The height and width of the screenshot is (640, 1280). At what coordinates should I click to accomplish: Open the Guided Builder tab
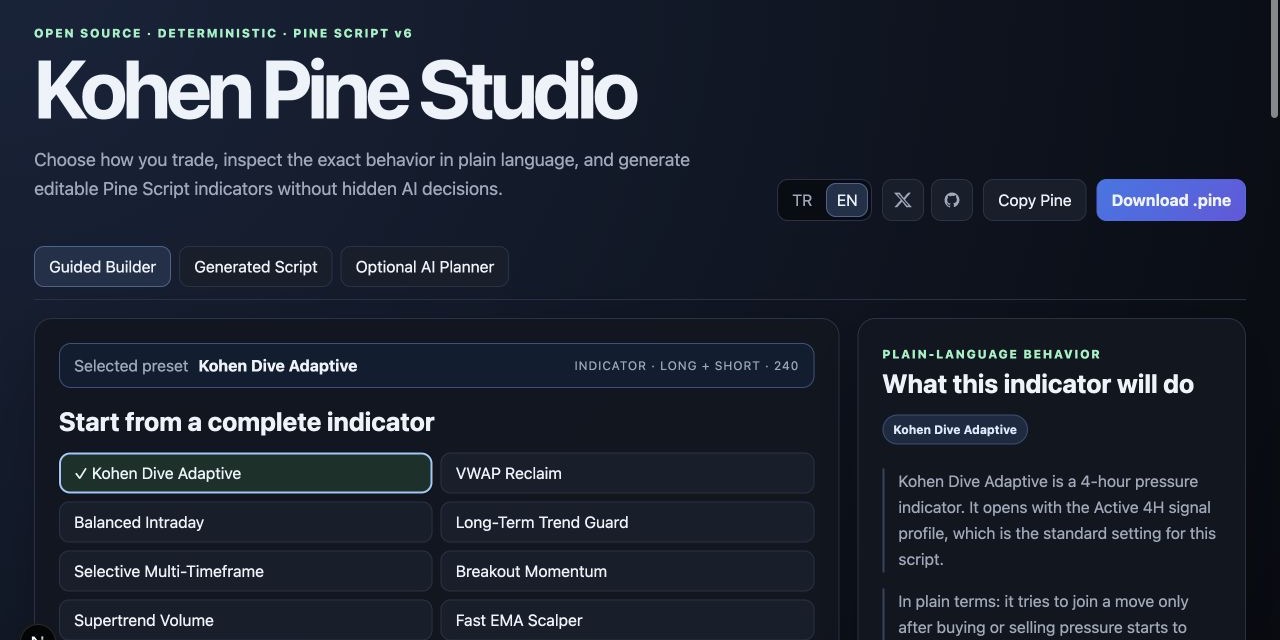(103, 267)
